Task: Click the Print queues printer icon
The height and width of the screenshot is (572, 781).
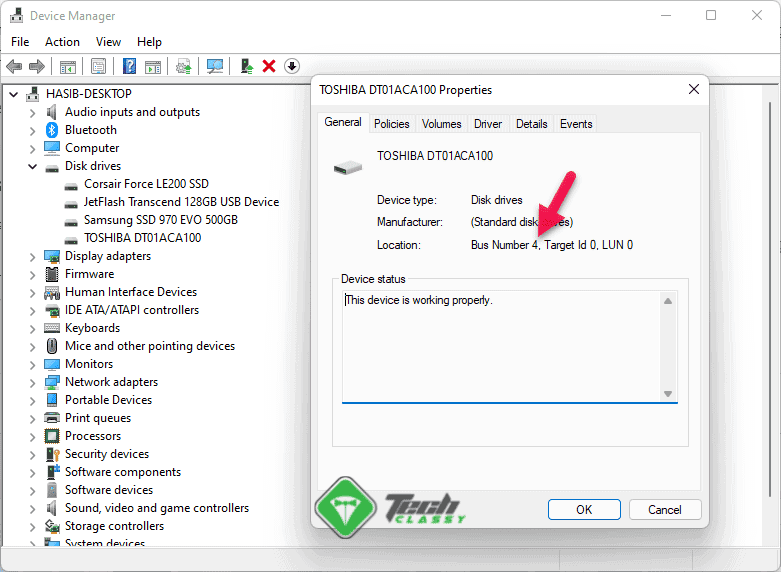Action: click(x=52, y=418)
